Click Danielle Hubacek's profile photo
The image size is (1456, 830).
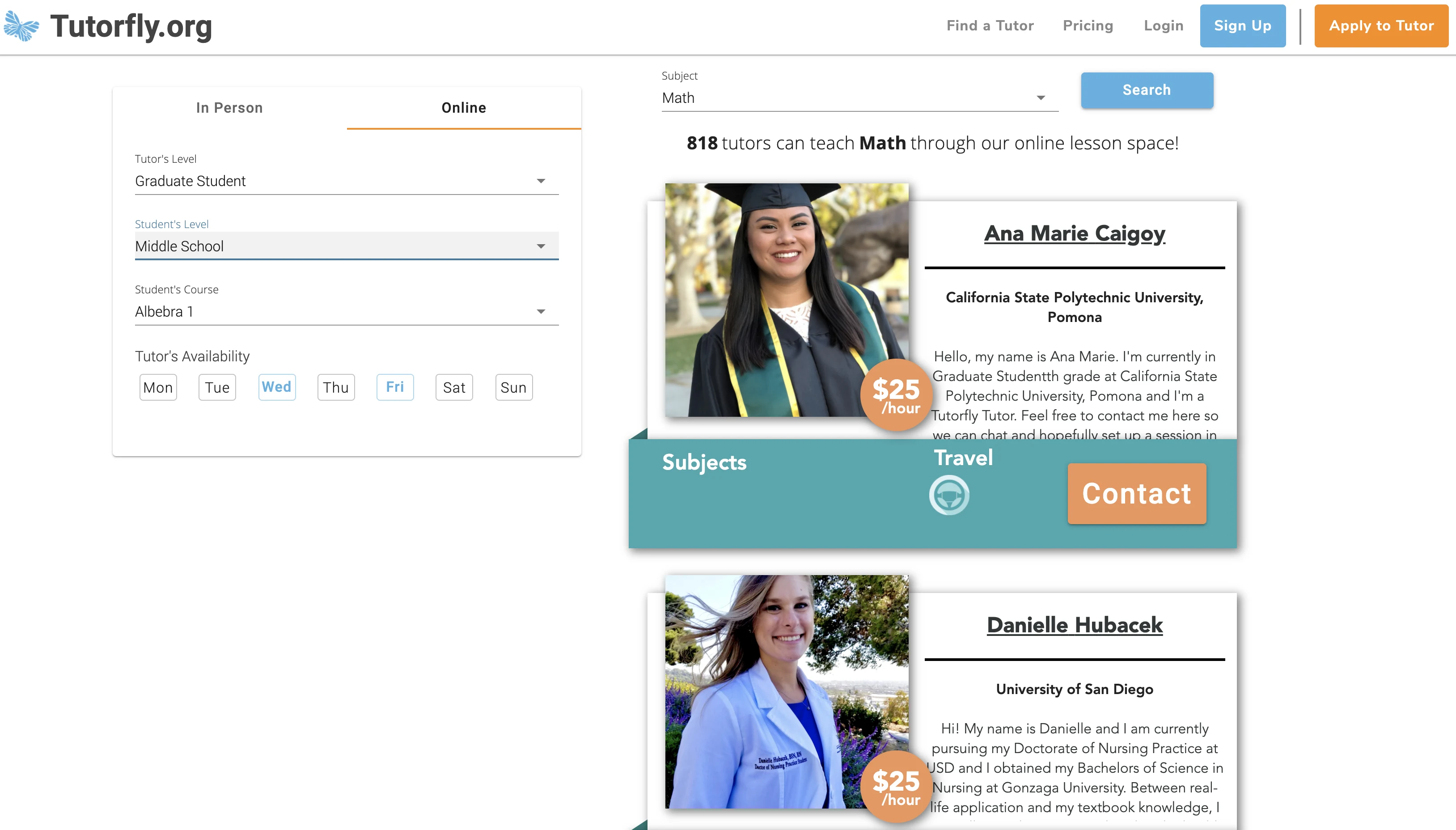(x=787, y=691)
